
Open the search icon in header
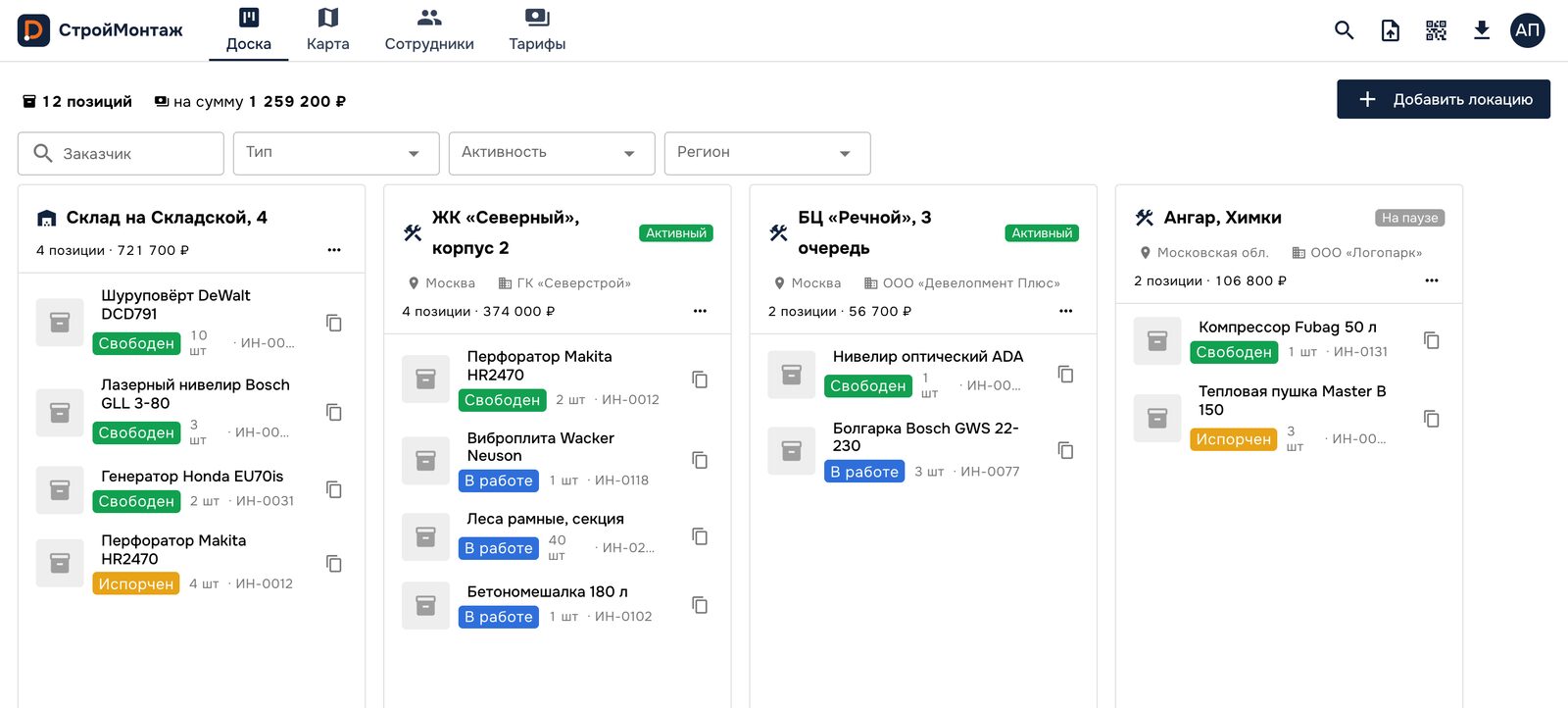pos(1344,30)
